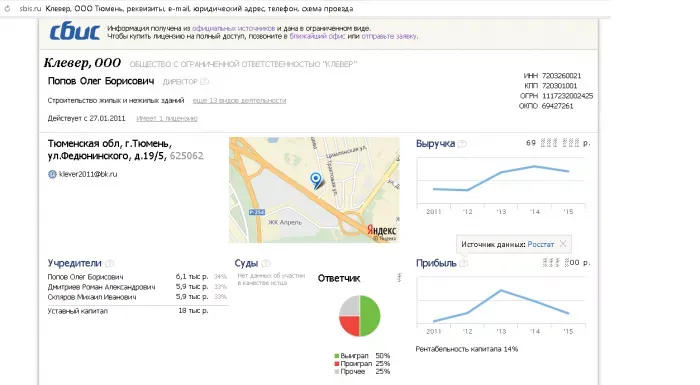Click the Выиграл 50% legend entry
This screenshot has width=700, height=385.
pos(362,356)
